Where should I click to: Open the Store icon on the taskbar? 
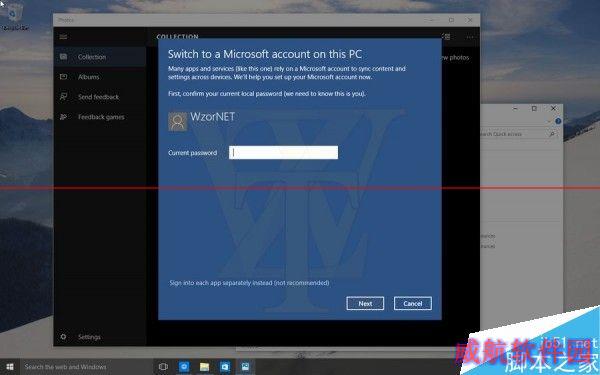click(225, 367)
